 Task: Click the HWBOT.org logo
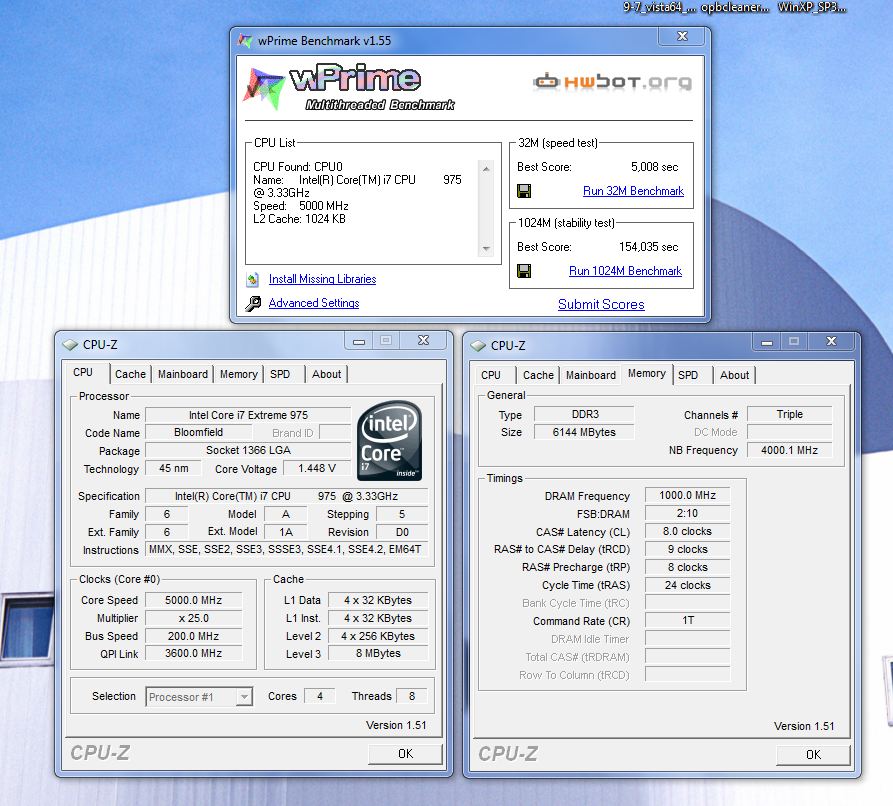pos(612,82)
